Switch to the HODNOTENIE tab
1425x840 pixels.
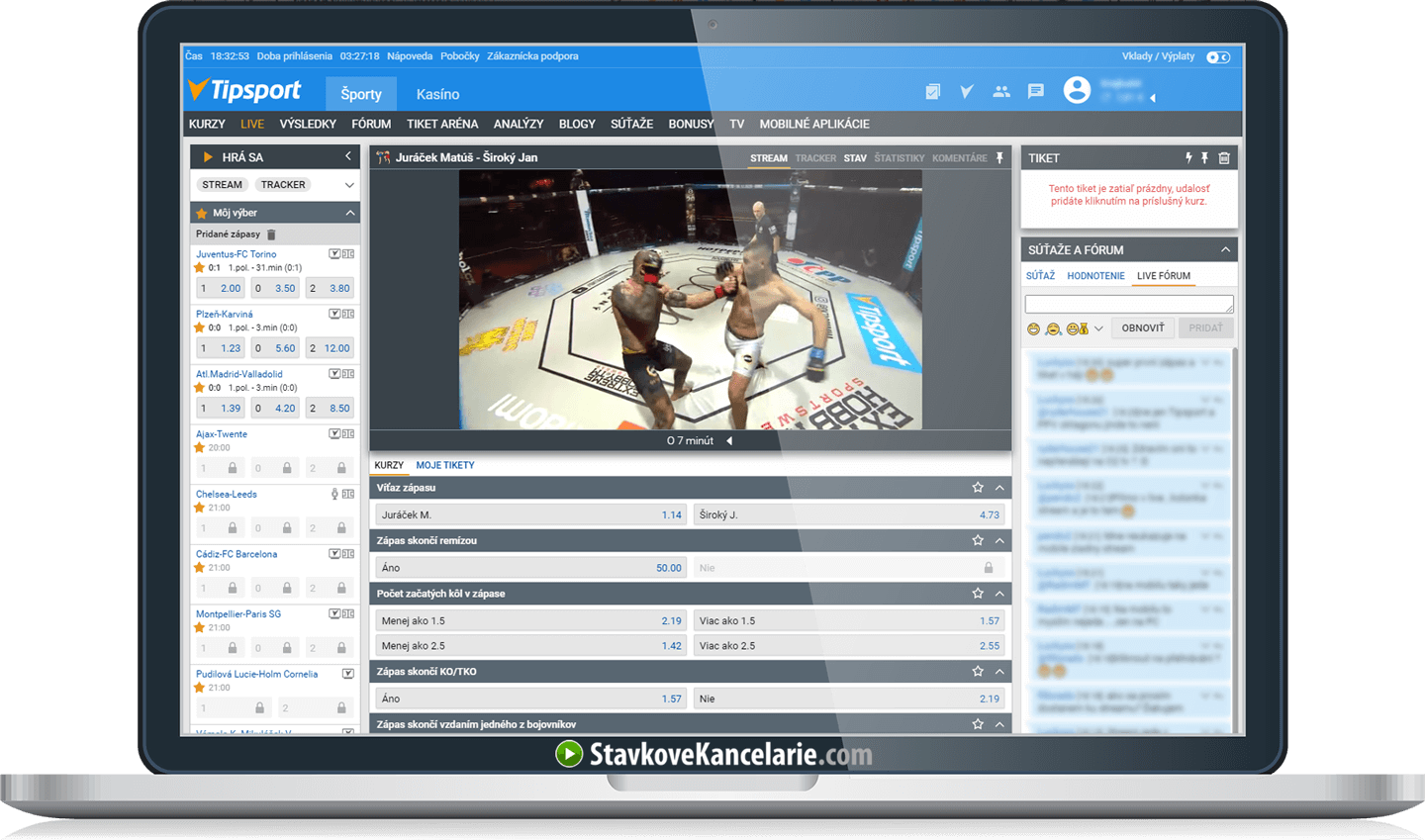pyautogui.click(x=1095, y=276)
